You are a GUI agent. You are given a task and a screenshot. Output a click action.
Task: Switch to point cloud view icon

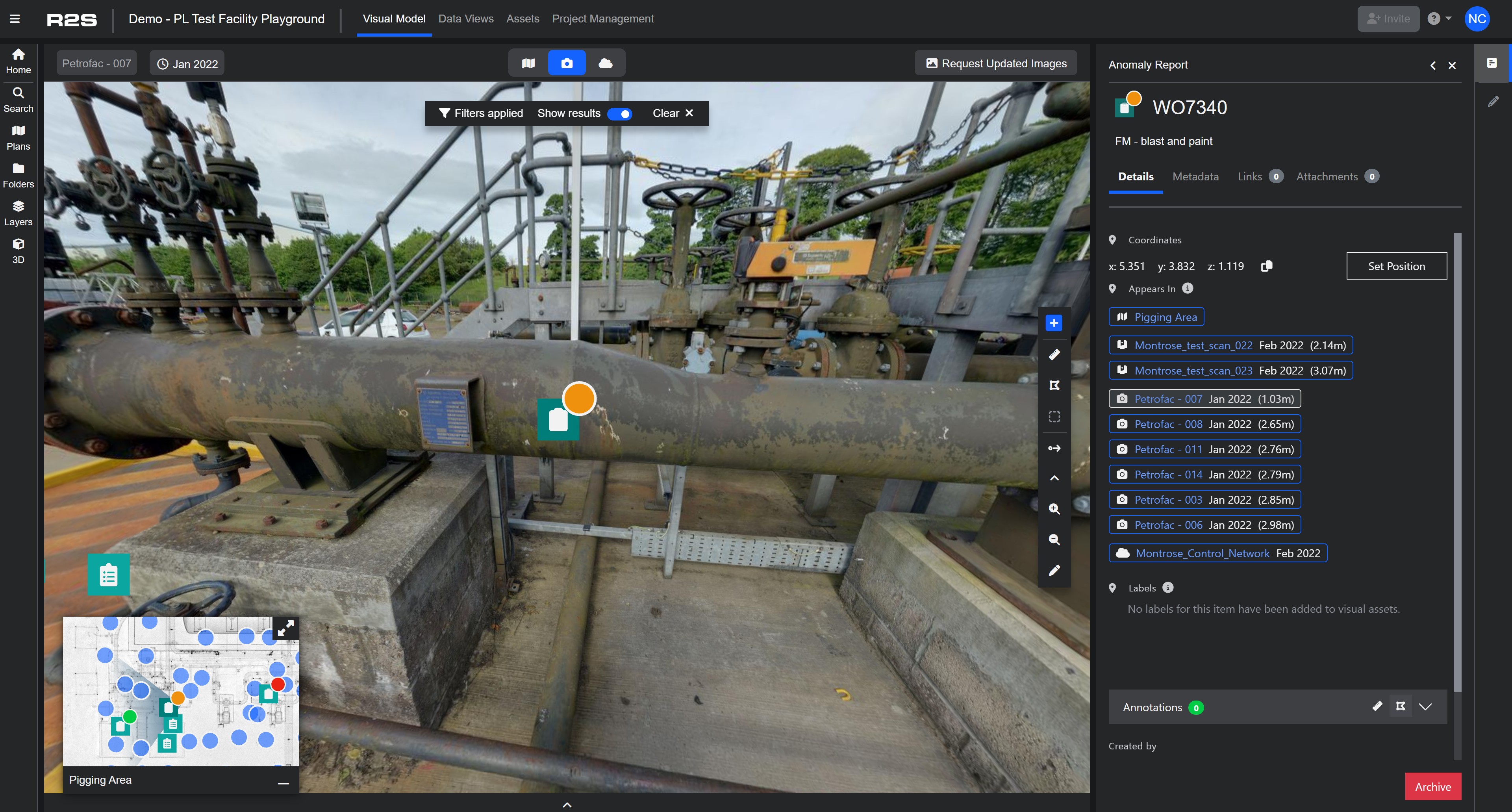tap(605, 63)
